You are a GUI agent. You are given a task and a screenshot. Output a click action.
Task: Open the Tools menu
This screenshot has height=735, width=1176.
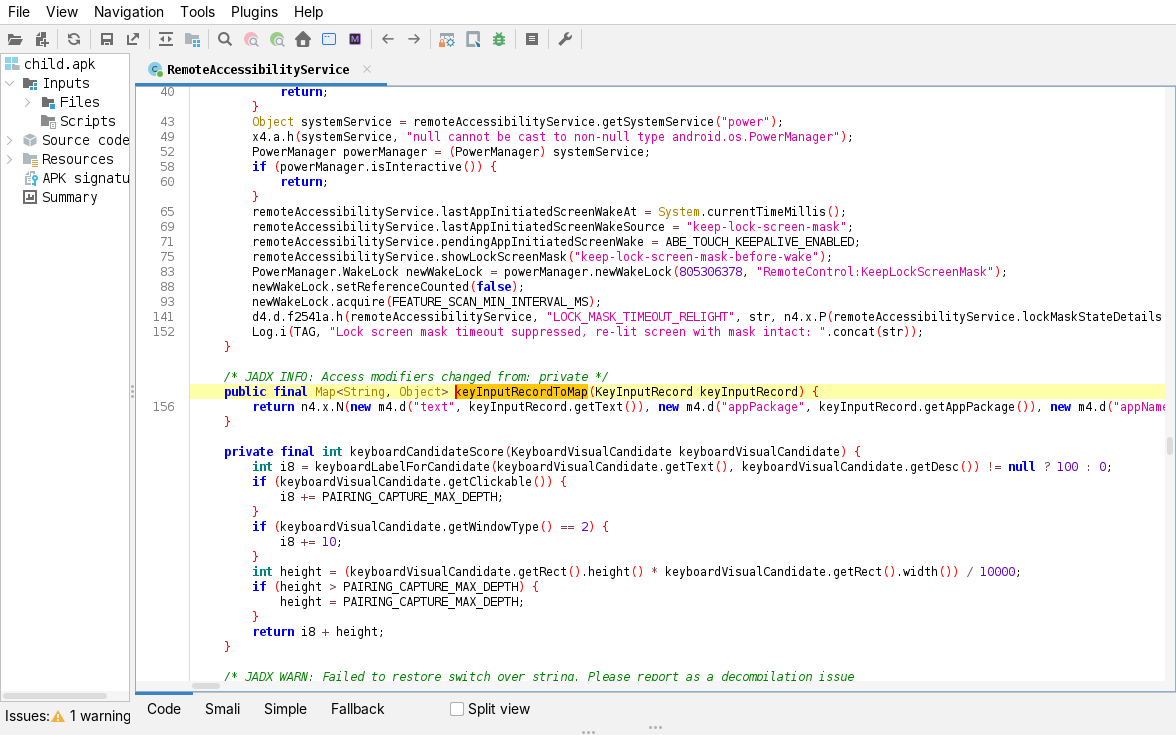(197, 12)
